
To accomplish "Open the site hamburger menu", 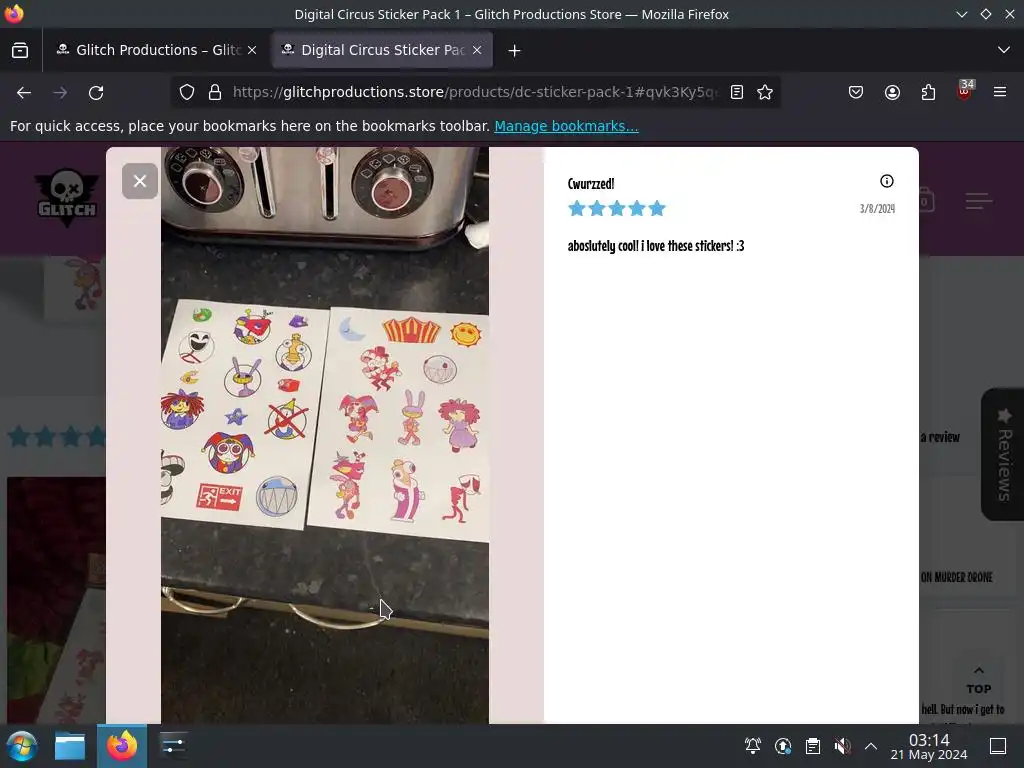I will pos(978,201).
